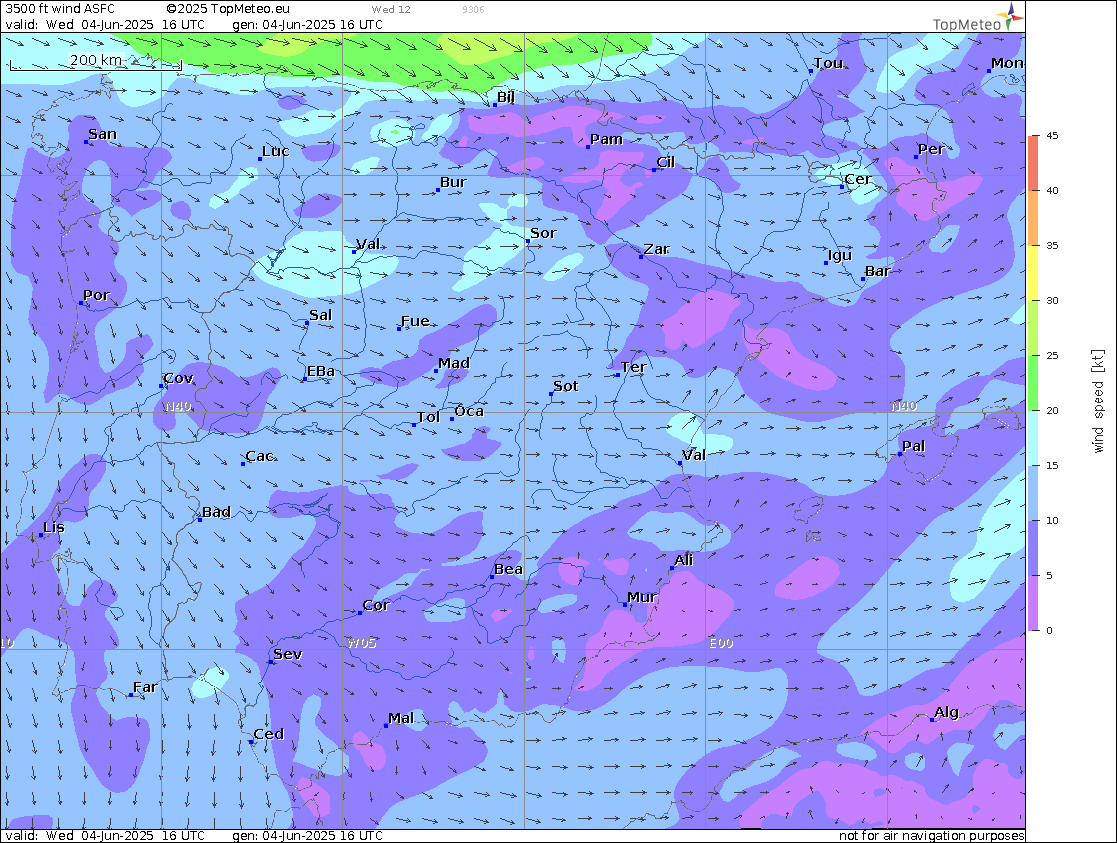
Task: Click the 'Fue' city label
Action: tap(415, 321)
